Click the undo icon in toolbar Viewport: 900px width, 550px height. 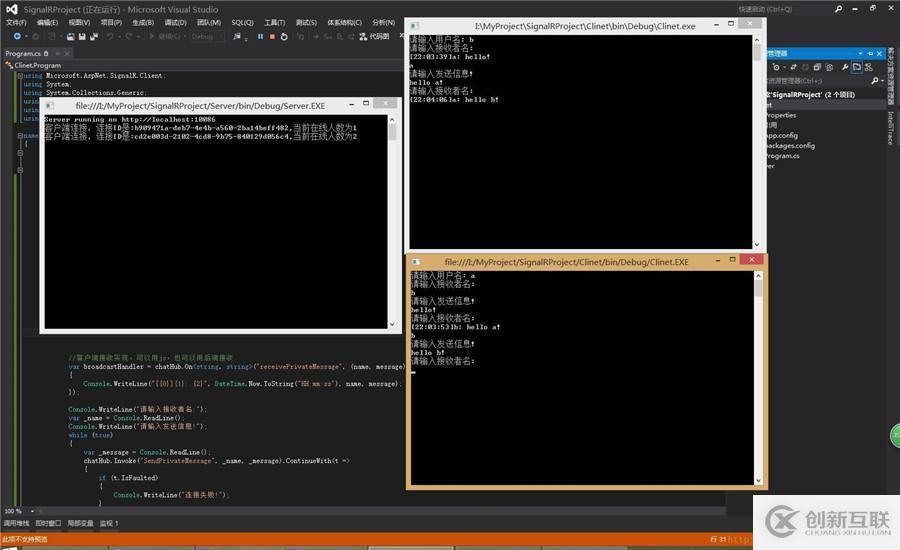click(110, 36)
